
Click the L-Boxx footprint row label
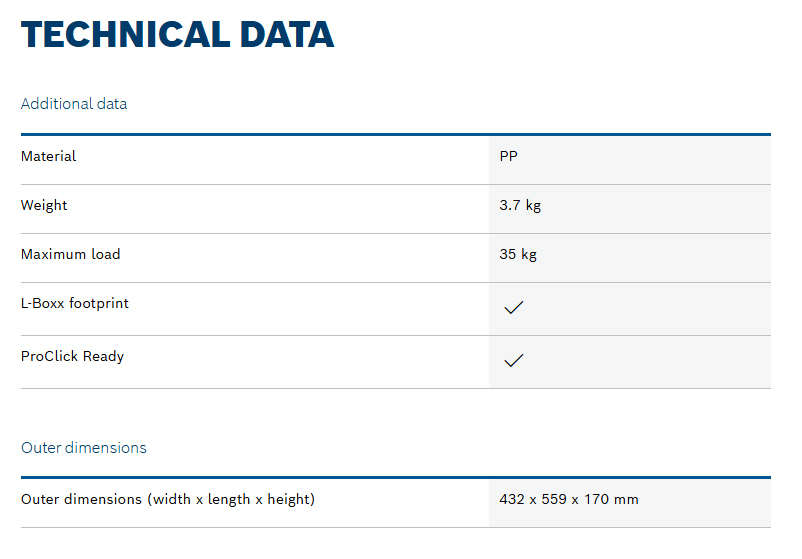tap(75, 303)
